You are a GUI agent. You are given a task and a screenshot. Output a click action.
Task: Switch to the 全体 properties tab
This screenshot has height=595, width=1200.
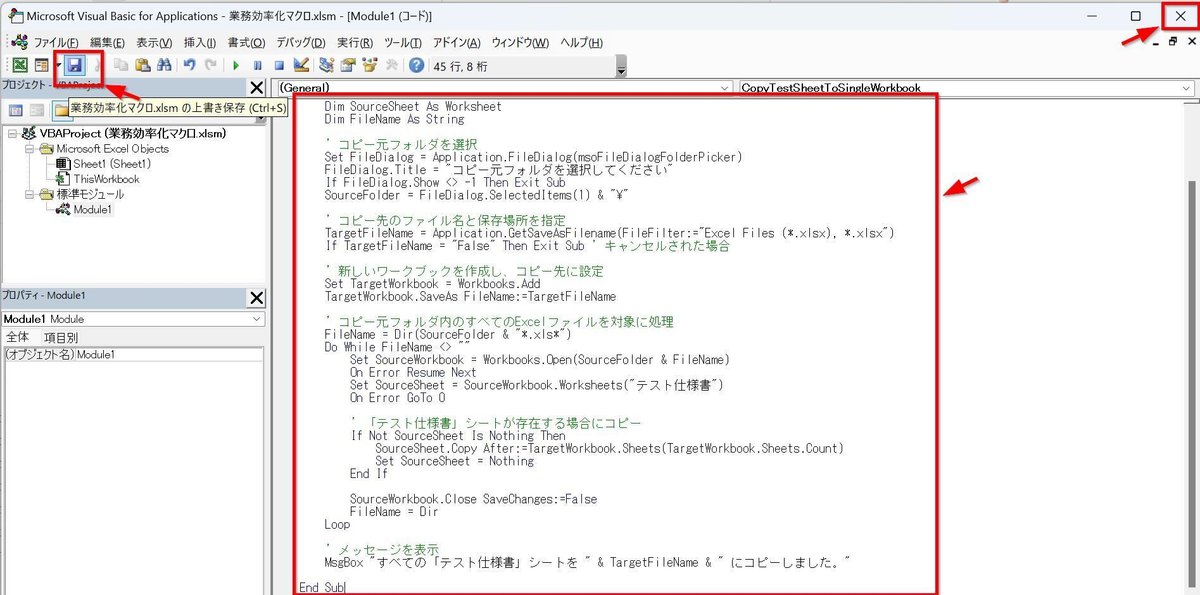18,337
